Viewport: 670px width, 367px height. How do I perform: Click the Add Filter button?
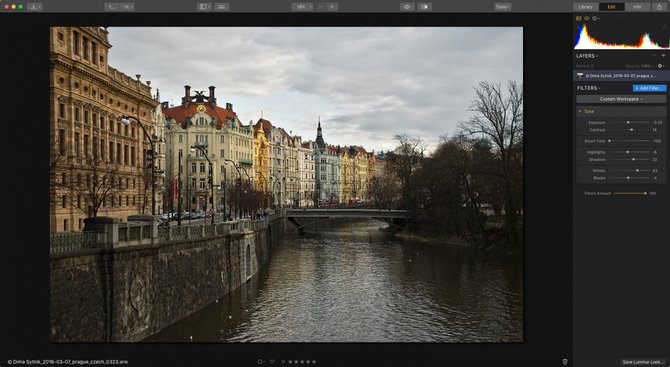pos(649,88)
